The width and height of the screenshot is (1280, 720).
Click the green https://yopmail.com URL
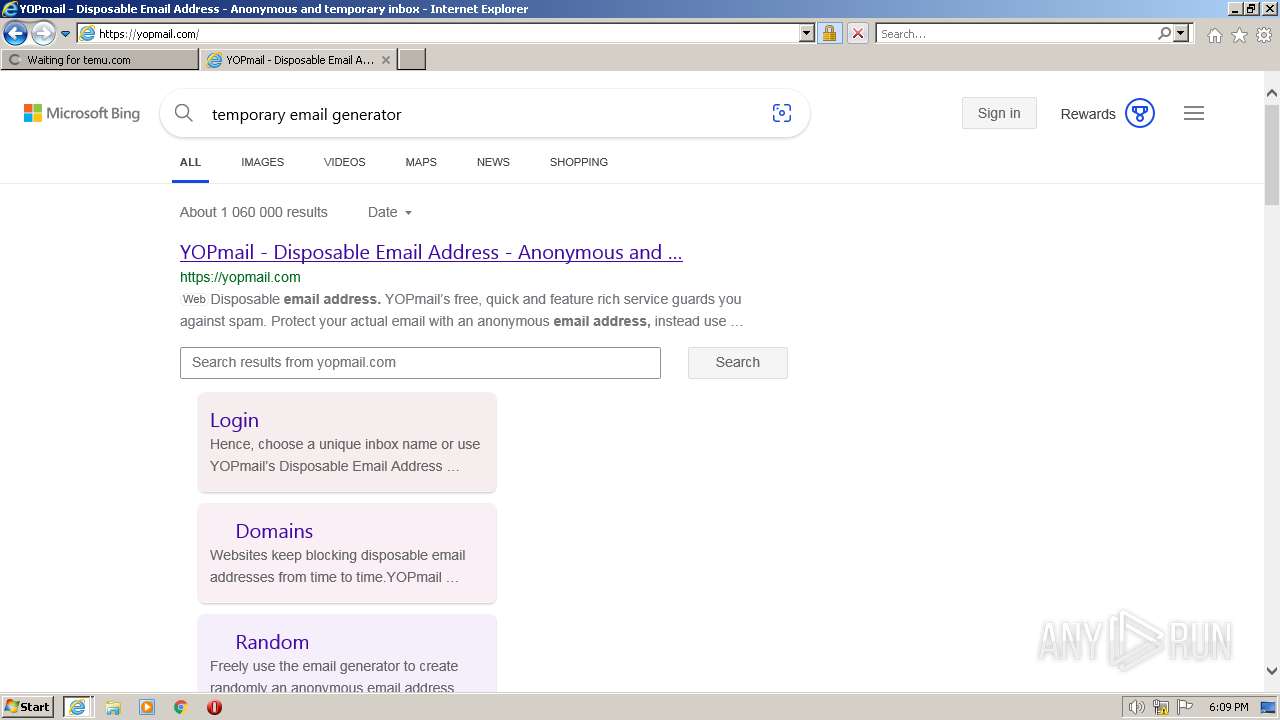click(240, 277)
